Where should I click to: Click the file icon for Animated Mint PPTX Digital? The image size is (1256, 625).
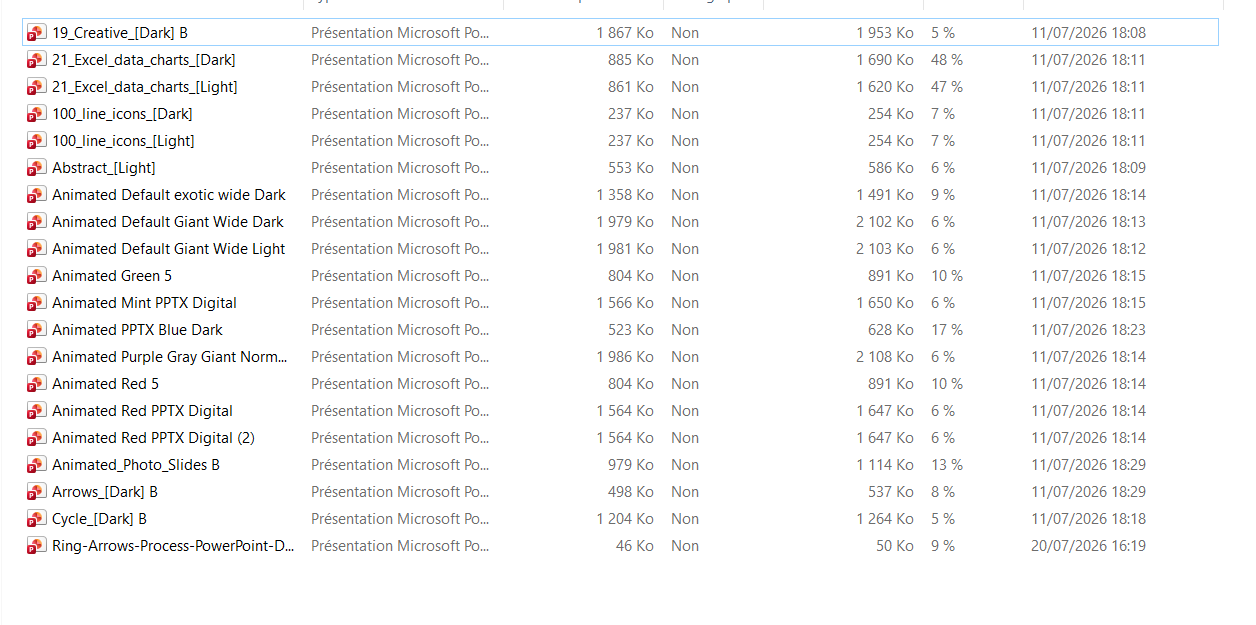pyautogui.click(x=37, y=303)
